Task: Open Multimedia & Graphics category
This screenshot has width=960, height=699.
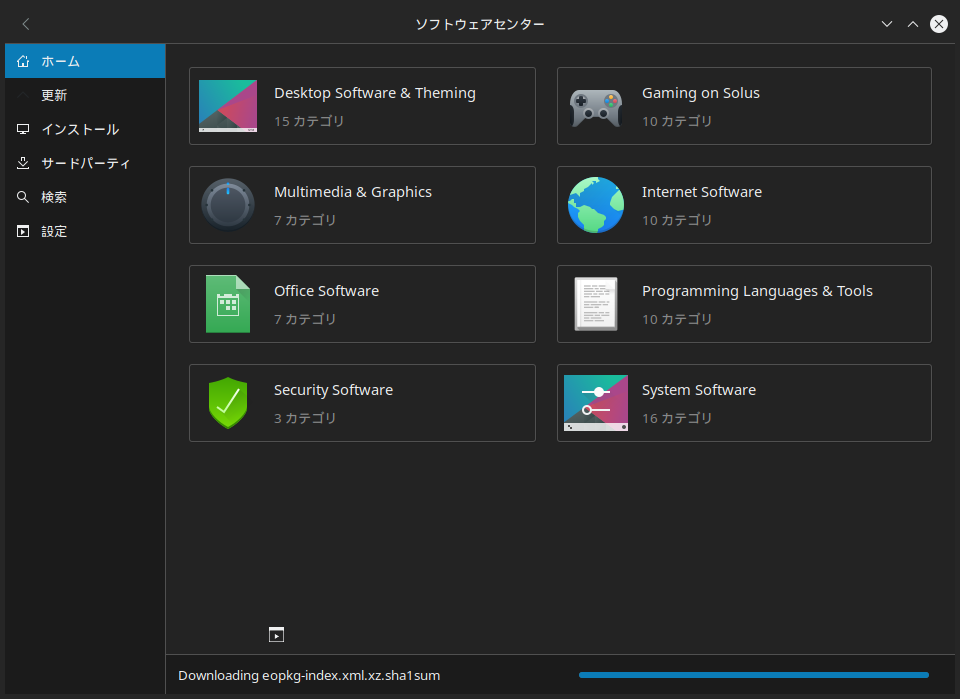Action: tap(362, 205)
